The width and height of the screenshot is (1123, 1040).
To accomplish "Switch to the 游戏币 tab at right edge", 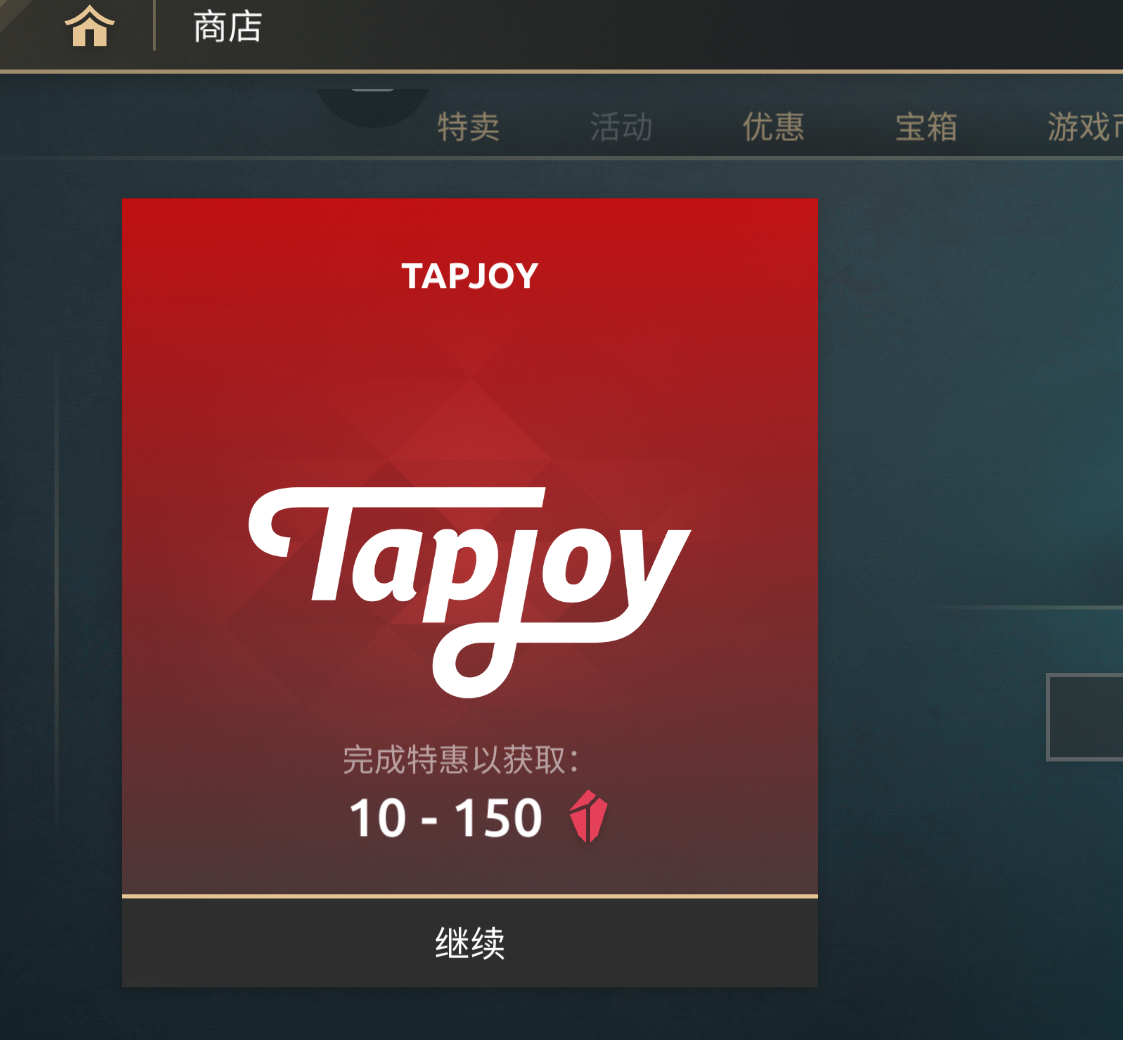I will coord(1084,127).
